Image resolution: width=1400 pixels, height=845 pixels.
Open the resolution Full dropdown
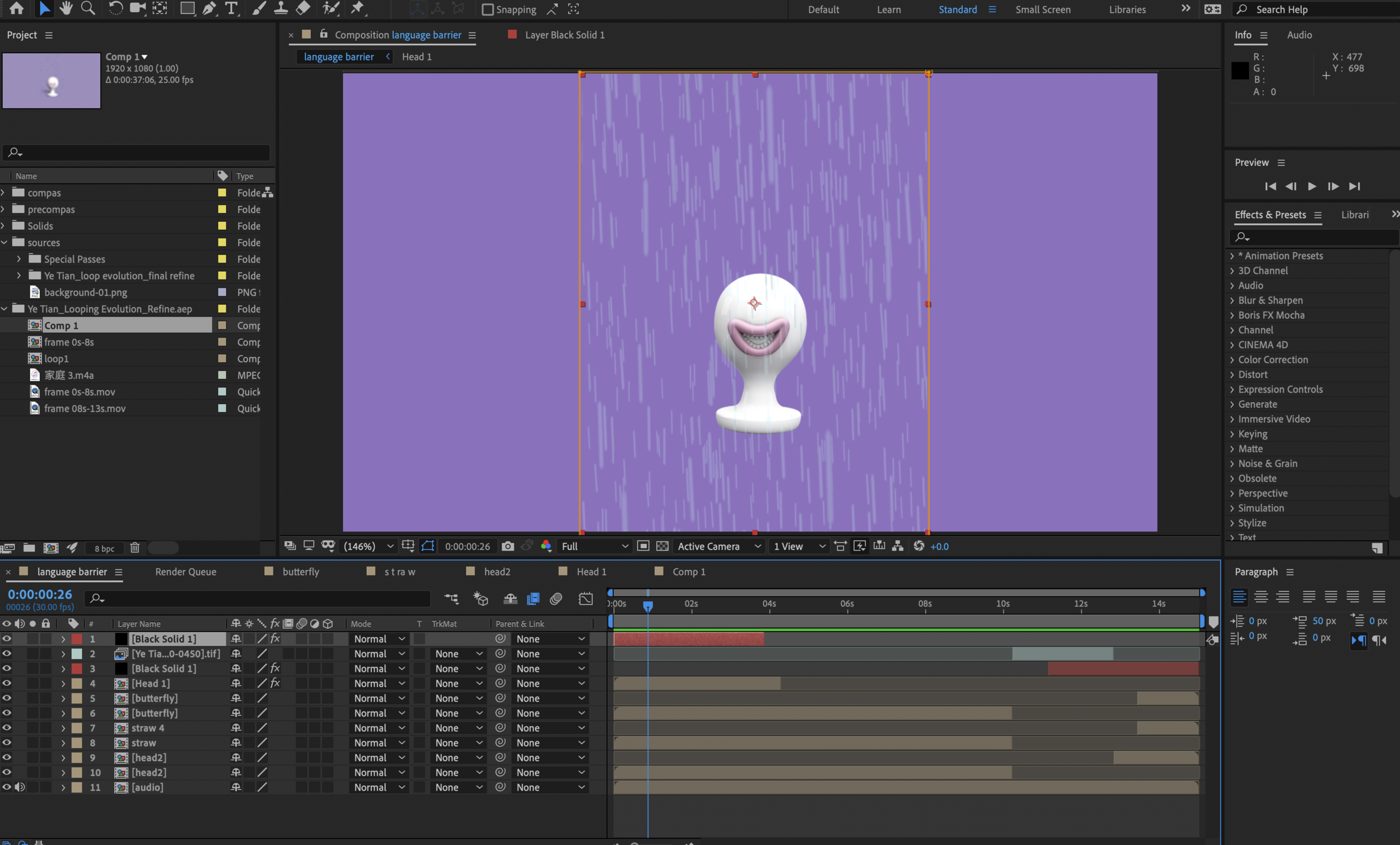click(594, 546)
